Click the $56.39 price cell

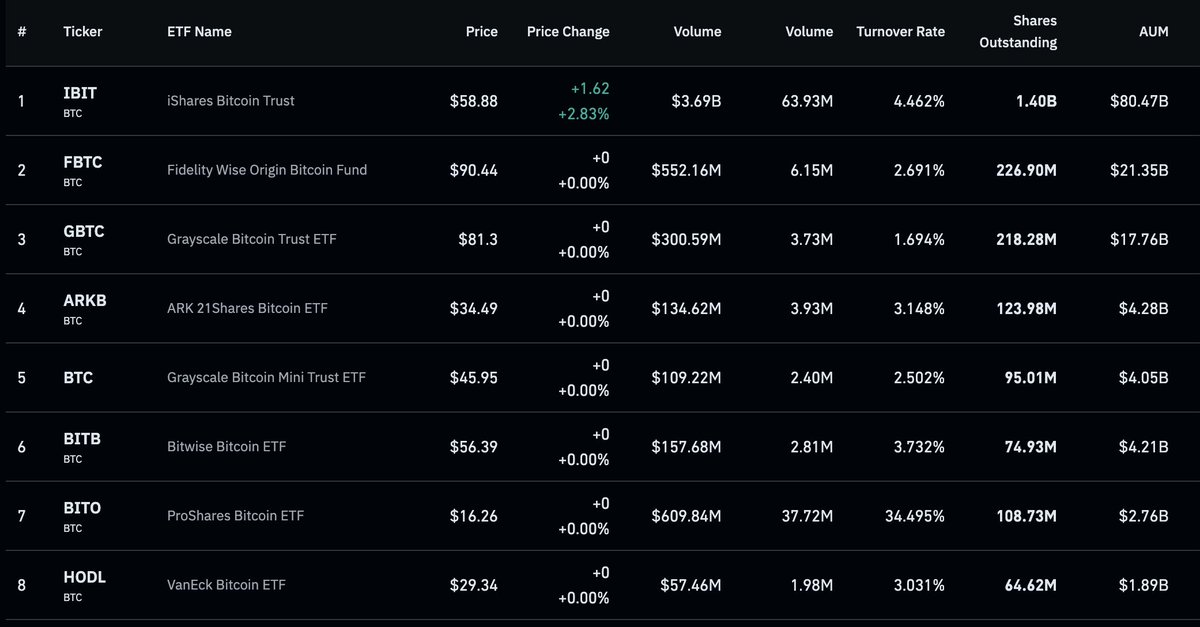[473, 446]
